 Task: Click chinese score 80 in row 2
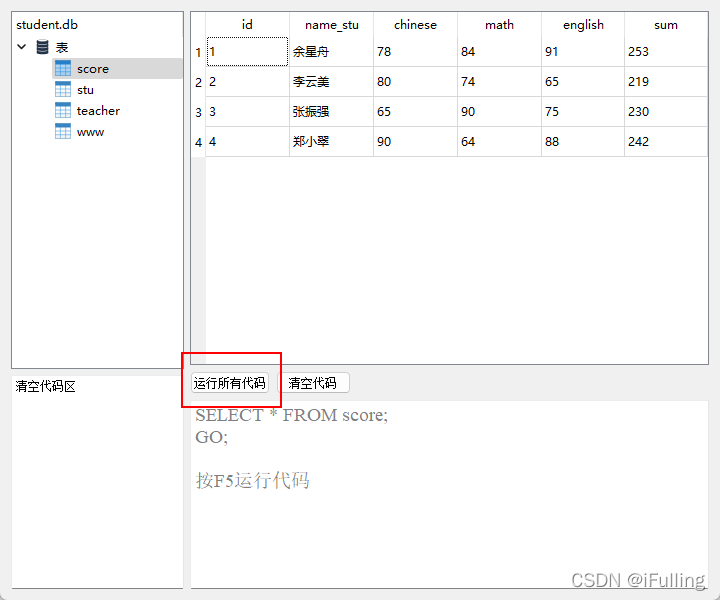coord(415,82)
